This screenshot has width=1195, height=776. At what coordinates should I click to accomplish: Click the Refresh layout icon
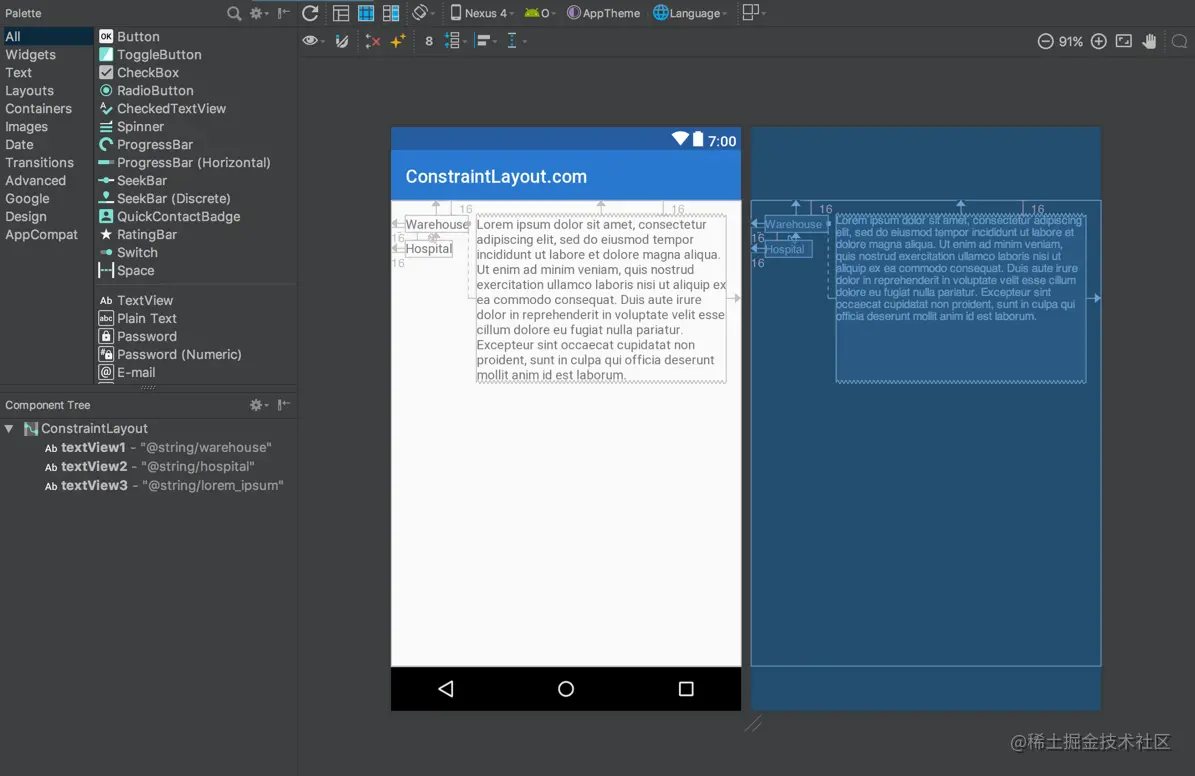pyautogui.click(x=310, y=13)
